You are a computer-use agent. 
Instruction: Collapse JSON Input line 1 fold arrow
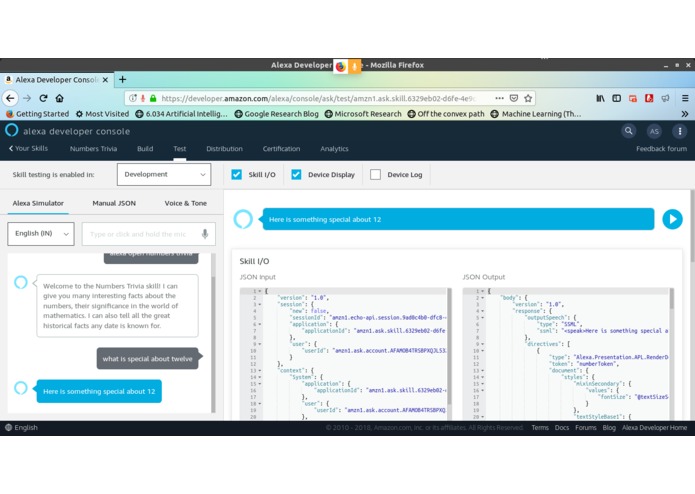pos(260,291)
